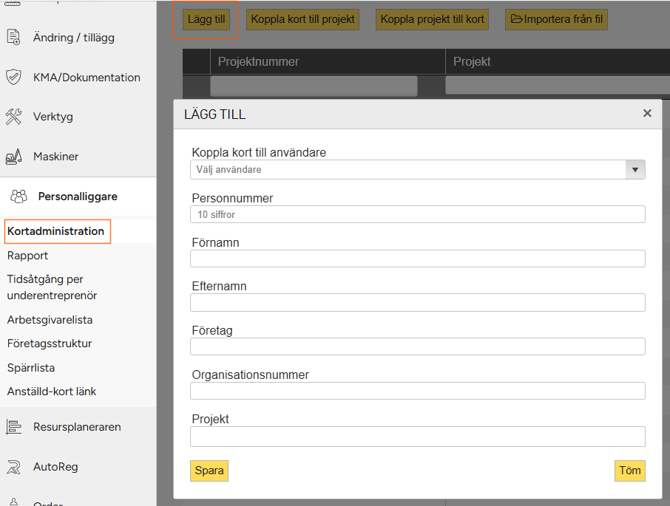Click the Personalliggare people icon
This screenshot has height=506, width=670.
19,197
